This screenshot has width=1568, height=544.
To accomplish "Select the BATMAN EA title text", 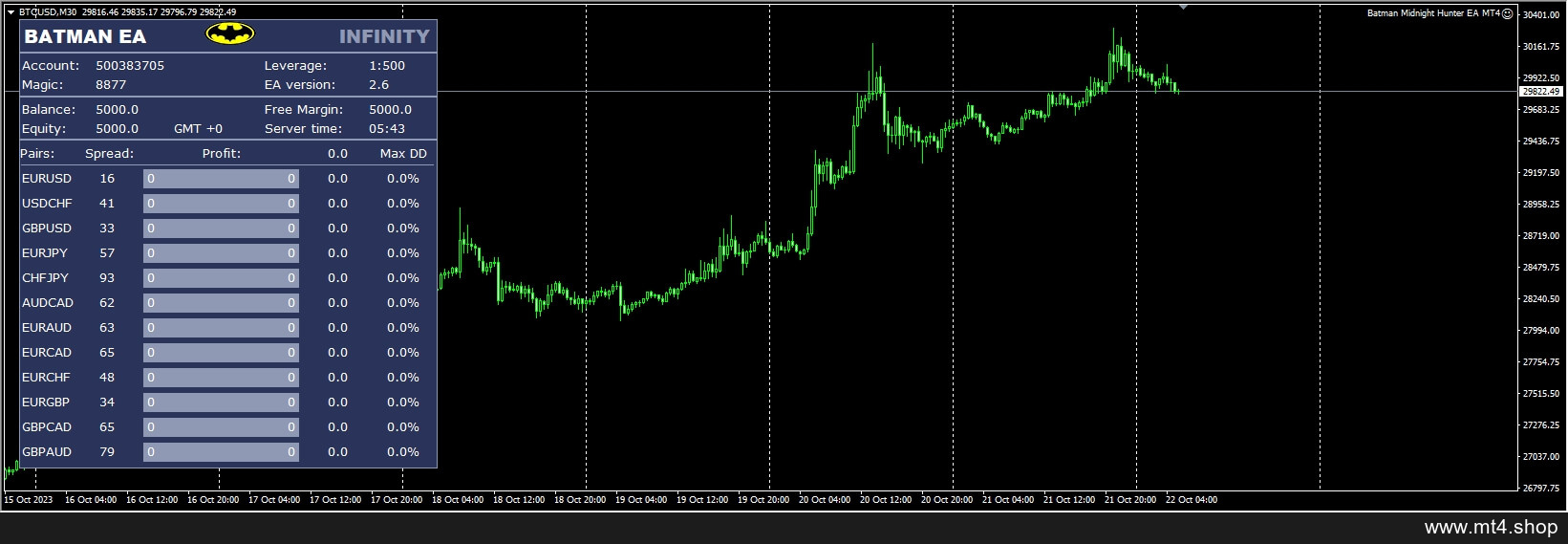I will (x=85, y=36).
